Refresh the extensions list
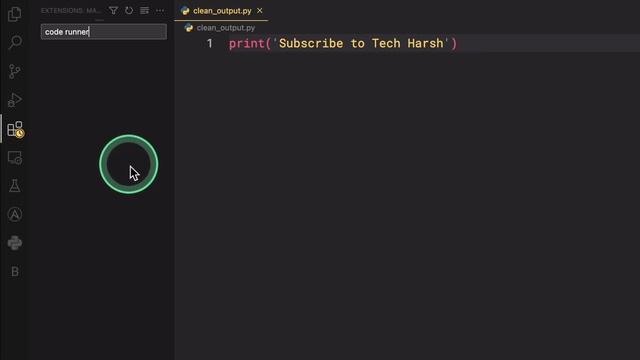This screenshot has height=360, width=640. point(129,11)
